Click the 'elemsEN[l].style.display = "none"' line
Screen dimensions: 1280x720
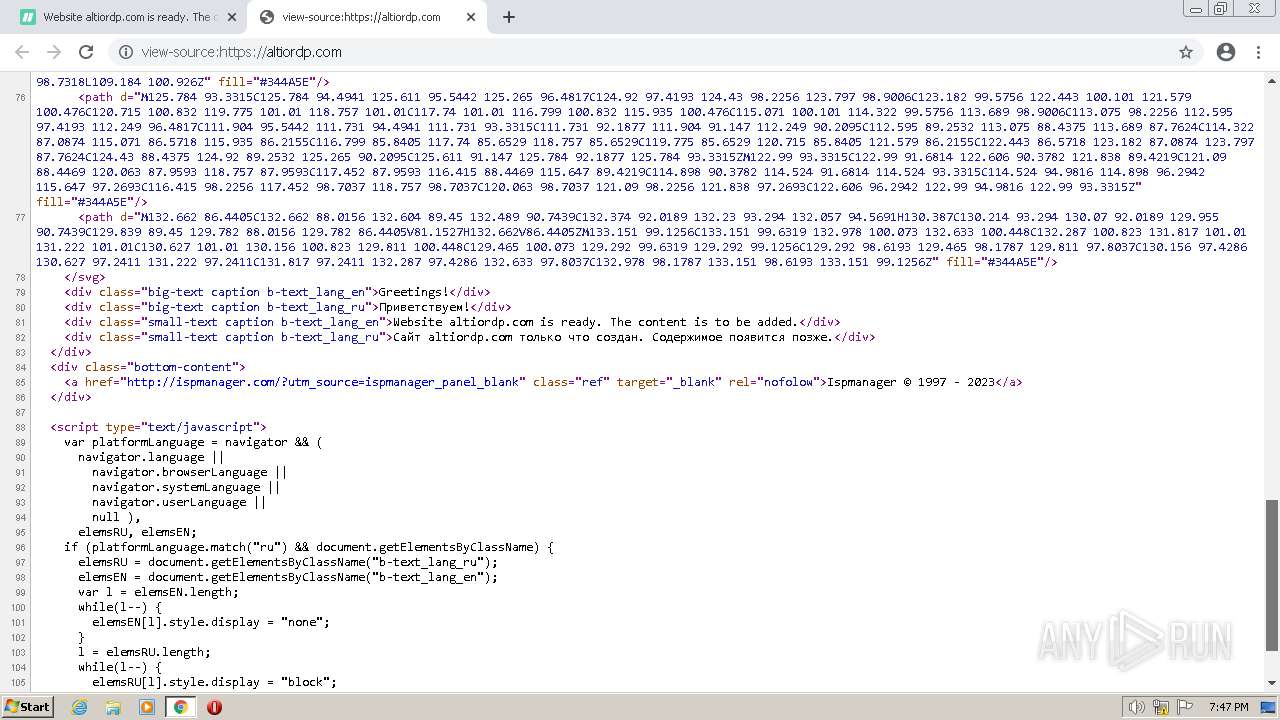click(x=211, y=622)
